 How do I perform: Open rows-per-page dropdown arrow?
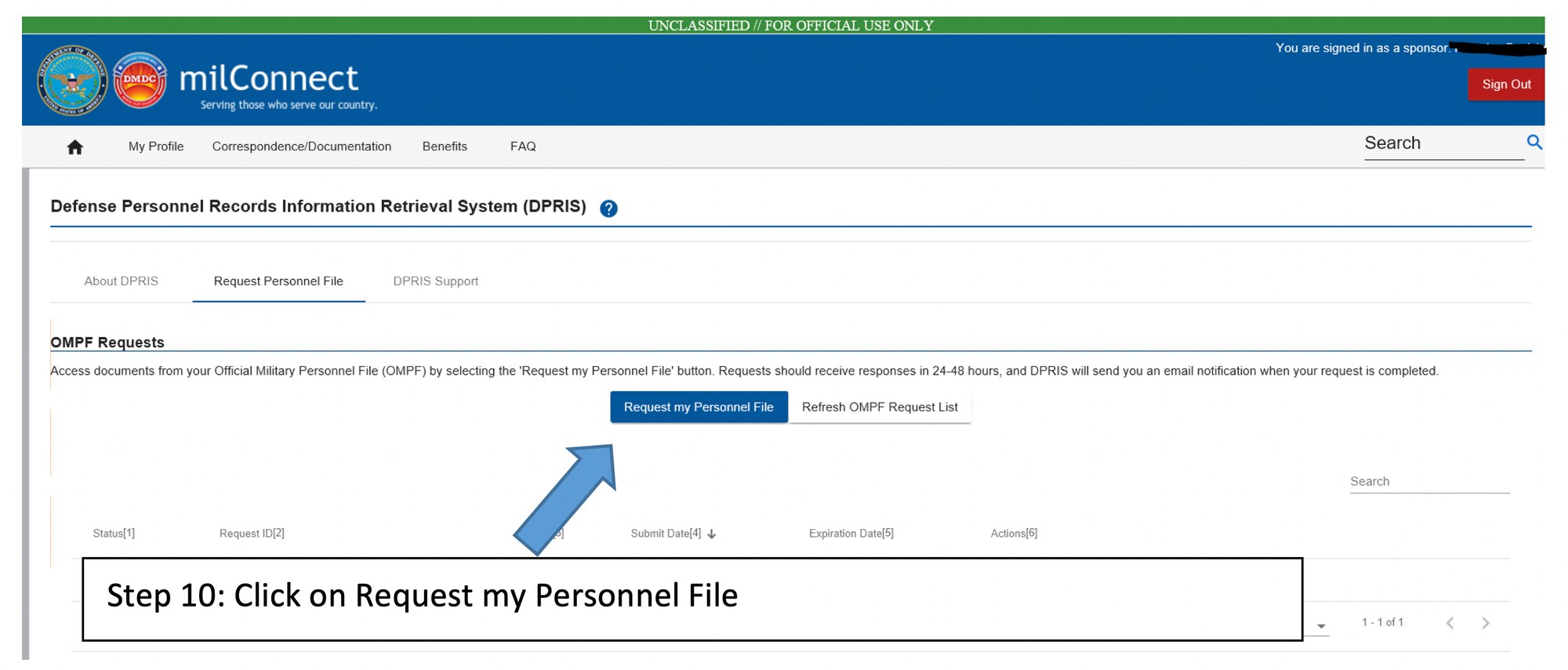pyautogui.click(x=1321, y=626)
